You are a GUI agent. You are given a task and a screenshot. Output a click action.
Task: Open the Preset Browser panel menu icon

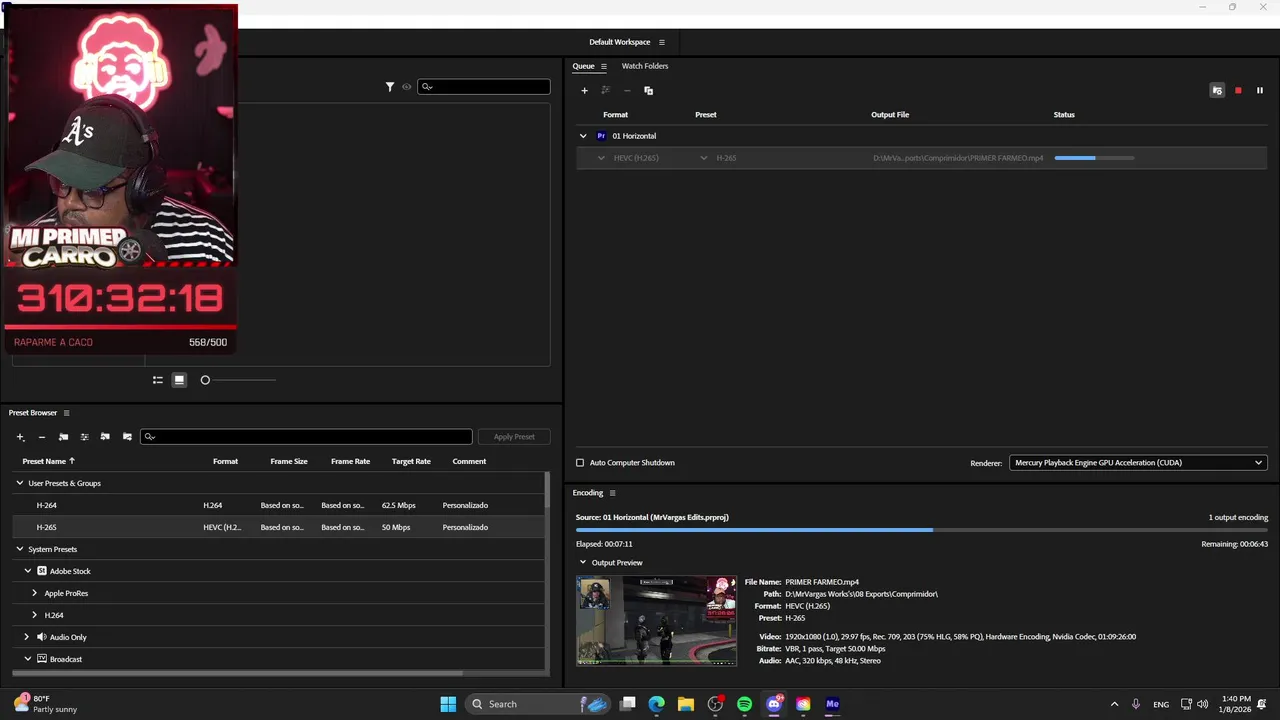pyautogui.click(x=67, y=413)
